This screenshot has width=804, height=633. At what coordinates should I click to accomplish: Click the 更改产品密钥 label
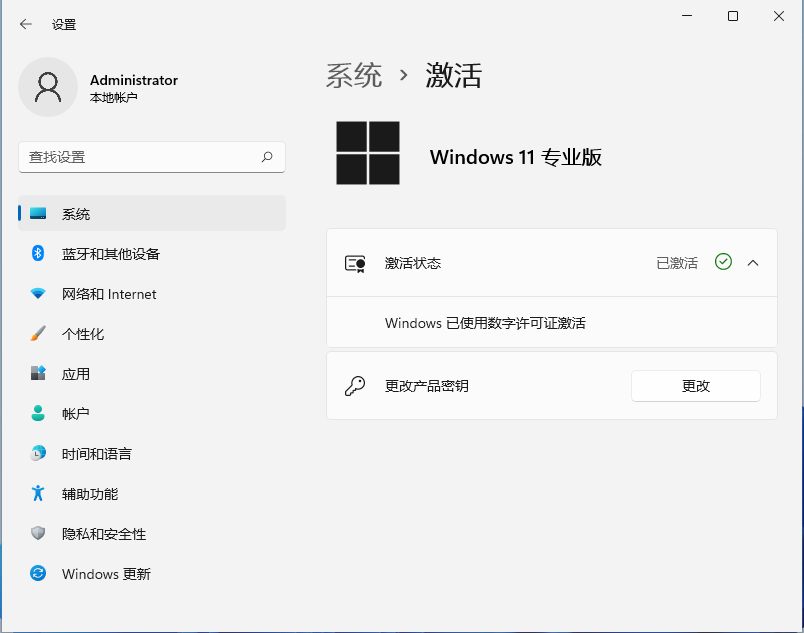pyautogui.click(x=427, y=386)
